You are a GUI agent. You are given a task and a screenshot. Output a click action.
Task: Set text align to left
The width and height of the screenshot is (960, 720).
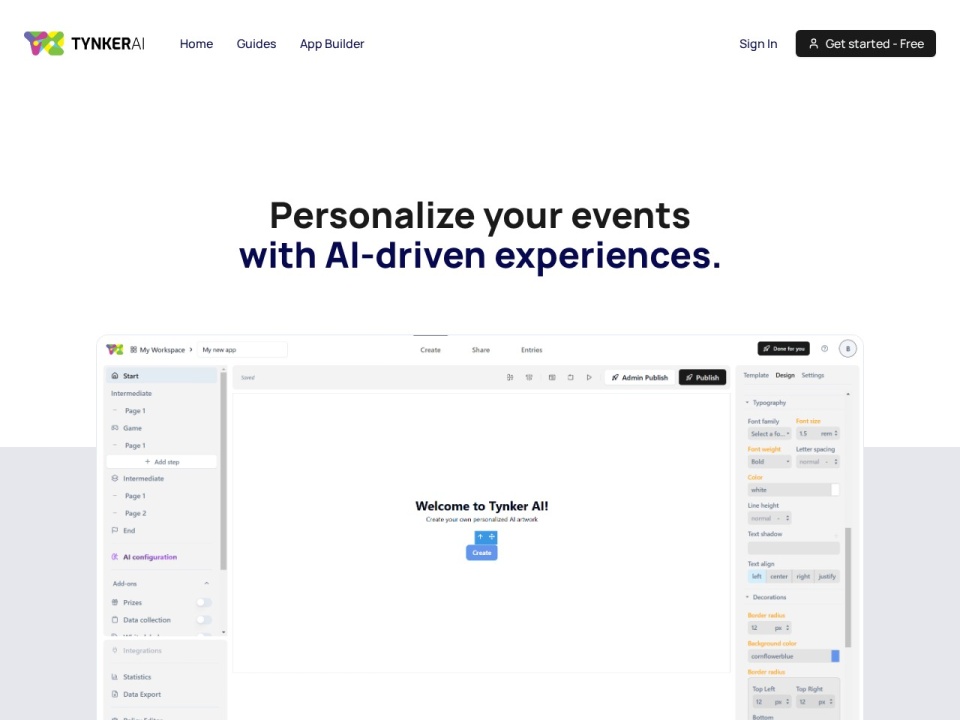click(757, 576)
